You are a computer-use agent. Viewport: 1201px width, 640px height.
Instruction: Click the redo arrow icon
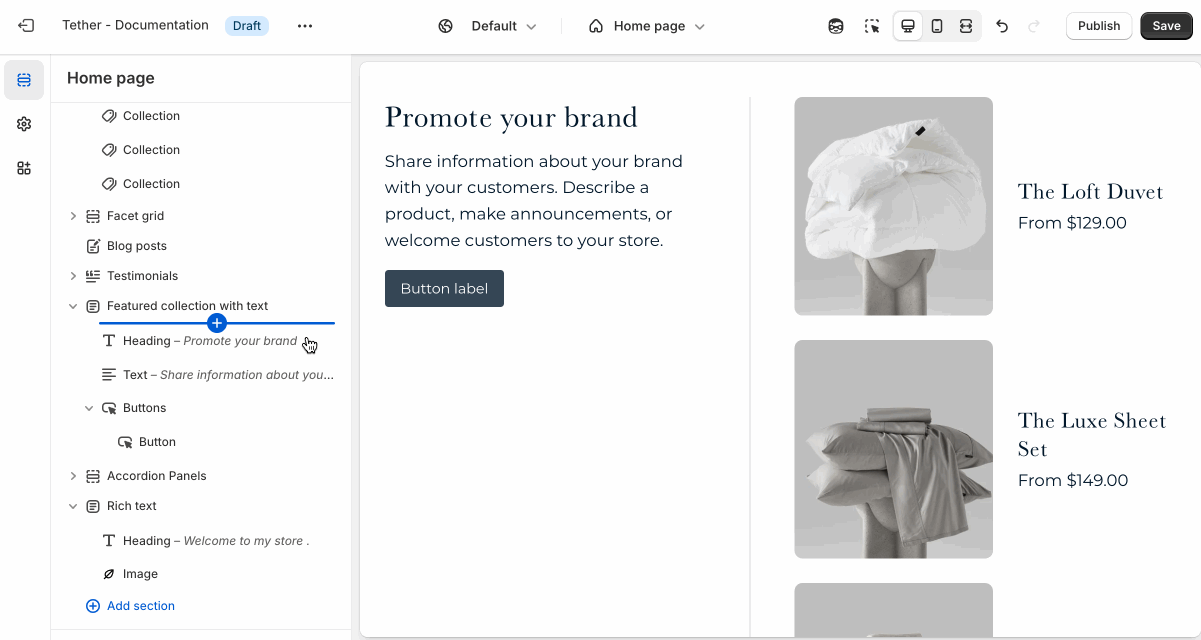(x=1034, y=26)
